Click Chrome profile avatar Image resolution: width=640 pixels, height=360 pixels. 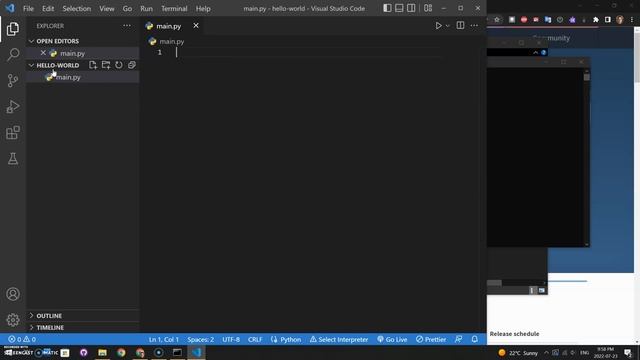point(620,20)
